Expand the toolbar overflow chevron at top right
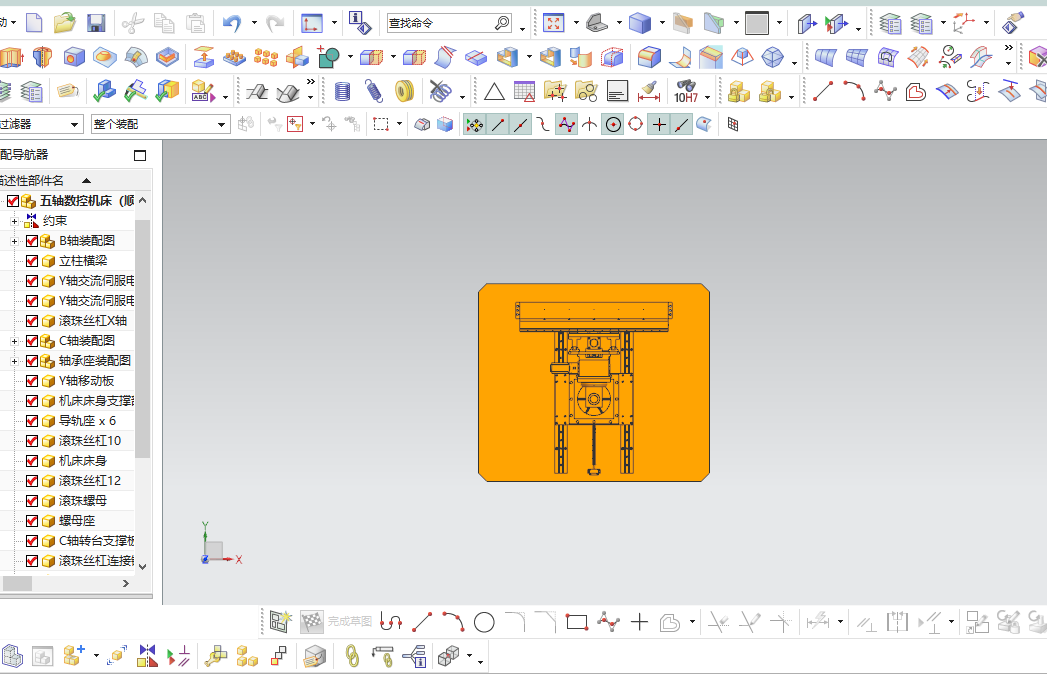The image size is (1047, 675). (1008, 48)
